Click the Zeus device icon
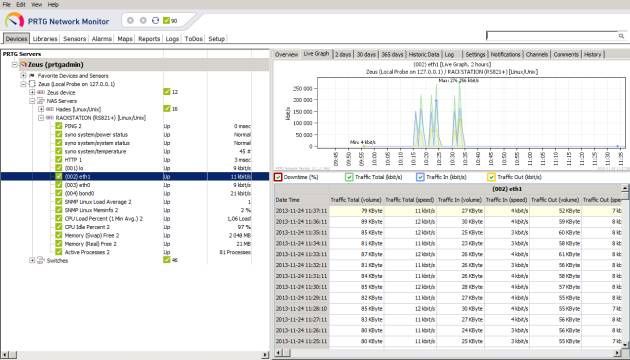 pyautogui.click(x=41, y=92)
